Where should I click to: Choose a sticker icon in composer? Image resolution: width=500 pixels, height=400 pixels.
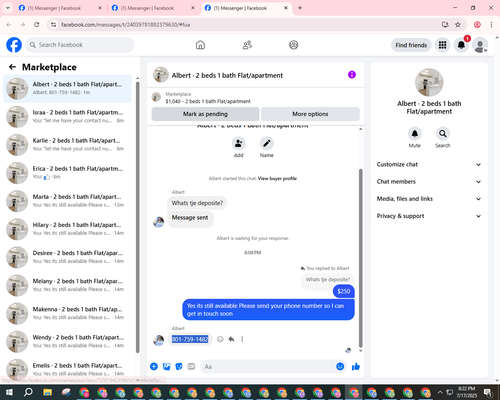click(179, 367)
